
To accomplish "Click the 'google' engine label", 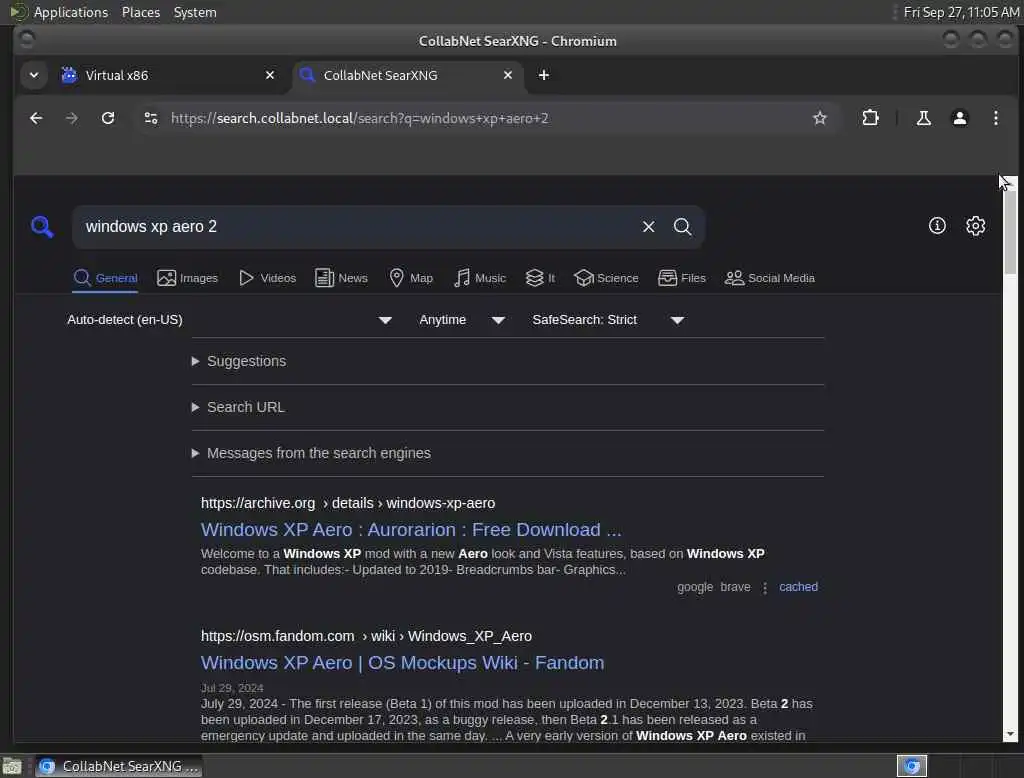I will (695, 587).
